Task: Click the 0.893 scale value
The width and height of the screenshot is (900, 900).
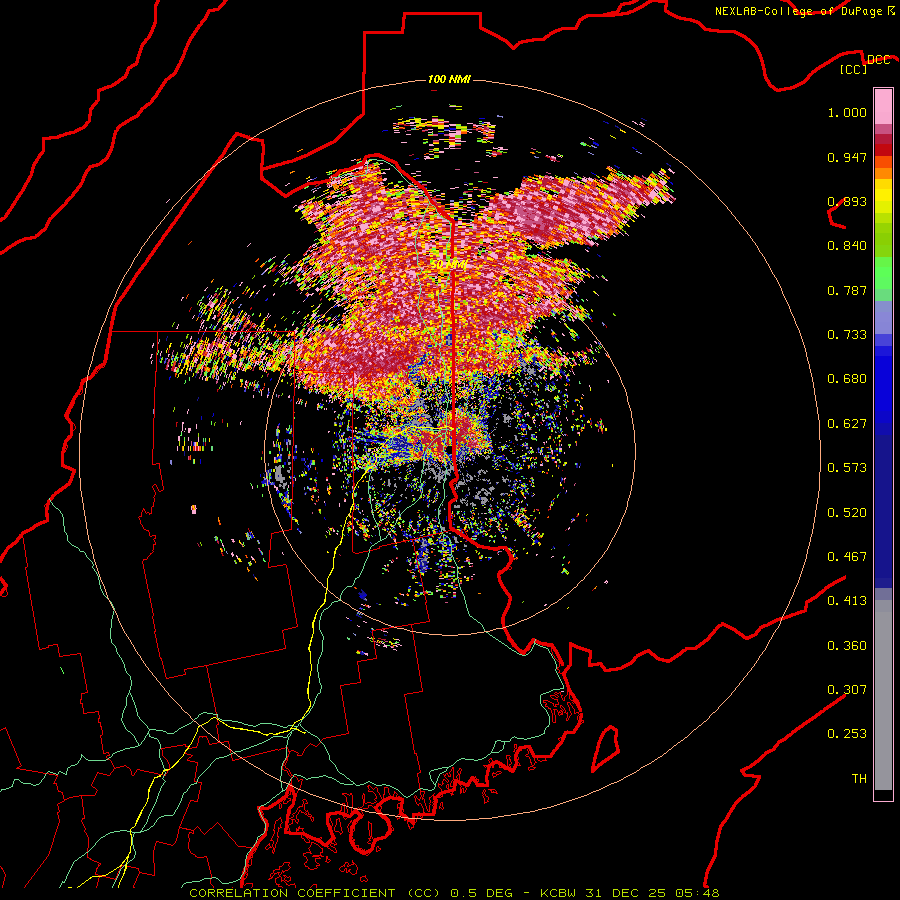Action: (847, 201)
